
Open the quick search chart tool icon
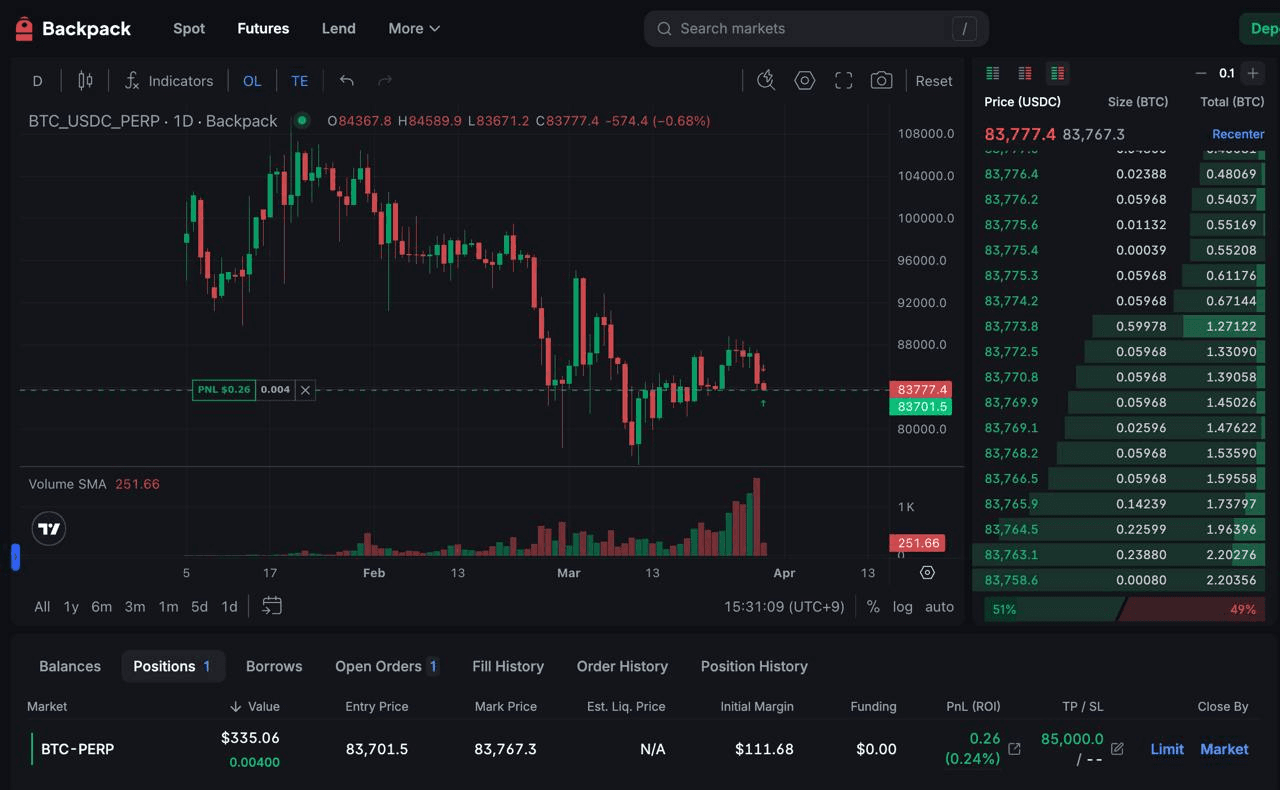coord(766,81)
